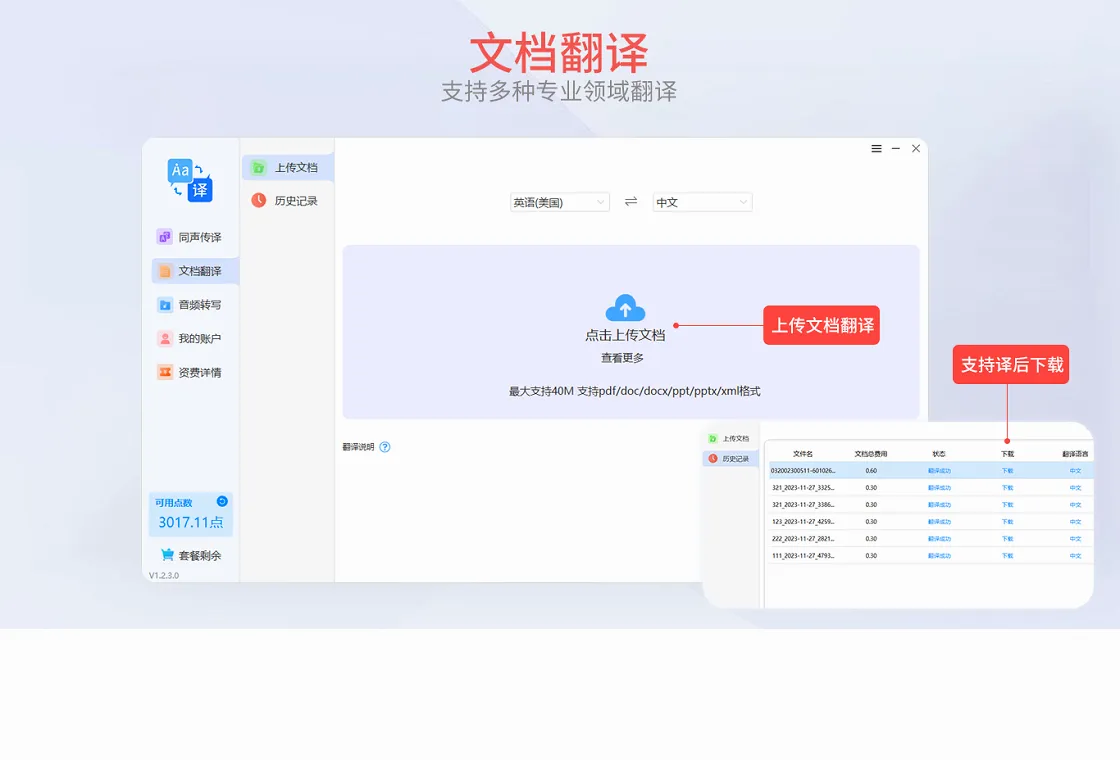
Task: Click the cloud upload icon
Action: 625,308
